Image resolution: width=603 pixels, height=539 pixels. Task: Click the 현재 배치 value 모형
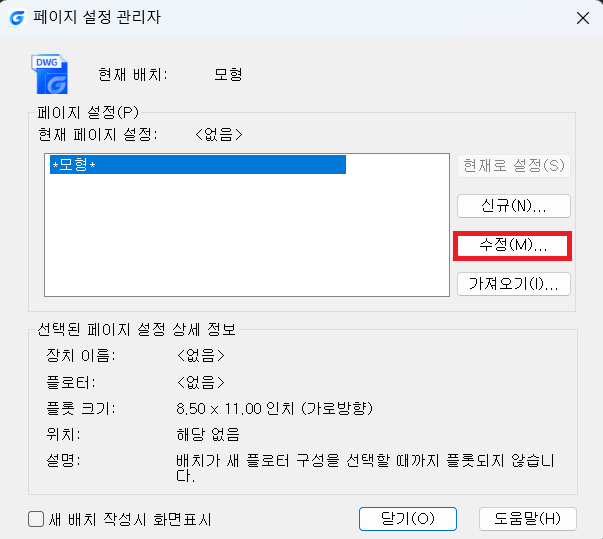click(228, 74)
